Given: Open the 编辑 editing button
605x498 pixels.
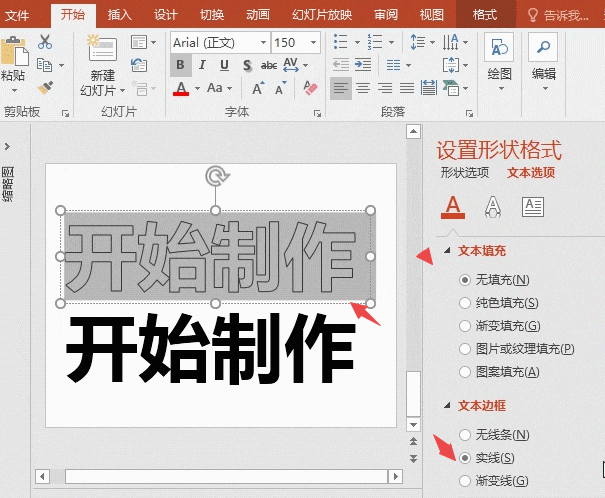Looking at the screenshot, I should (x=544, y=62).
